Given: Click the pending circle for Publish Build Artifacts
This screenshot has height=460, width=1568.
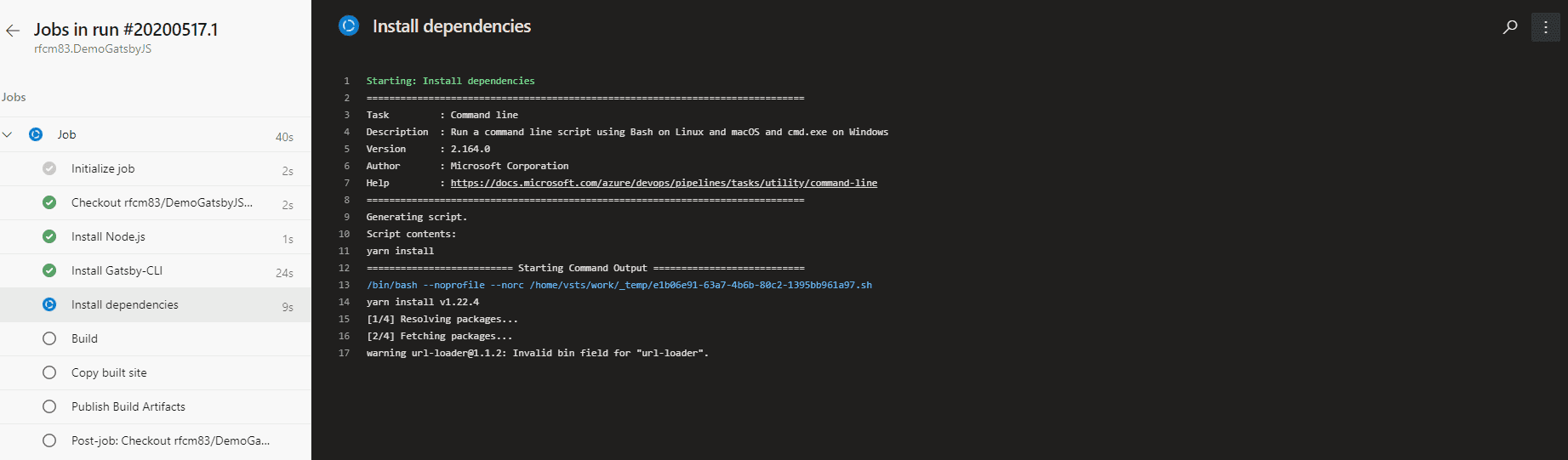Looking at the screenshot, I should pyautogui.click(x=49, y=406).
